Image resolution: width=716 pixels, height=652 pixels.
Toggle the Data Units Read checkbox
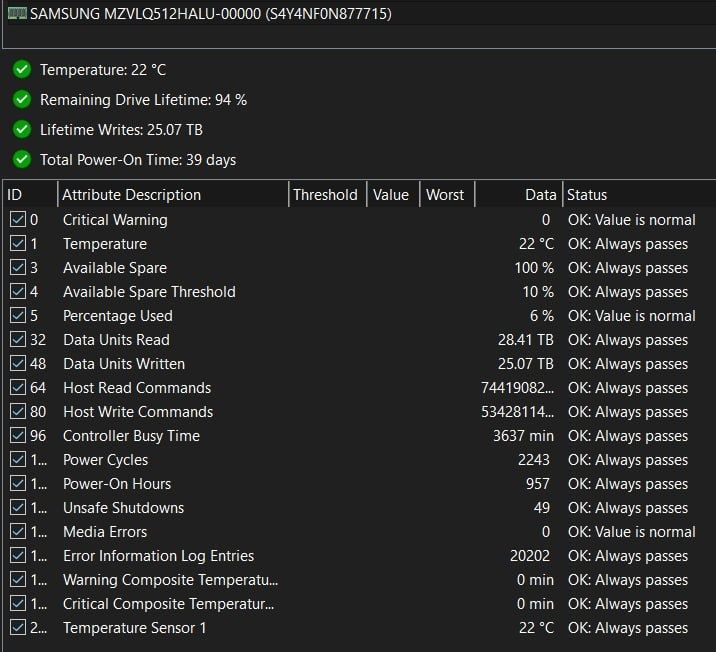point(18,339)
